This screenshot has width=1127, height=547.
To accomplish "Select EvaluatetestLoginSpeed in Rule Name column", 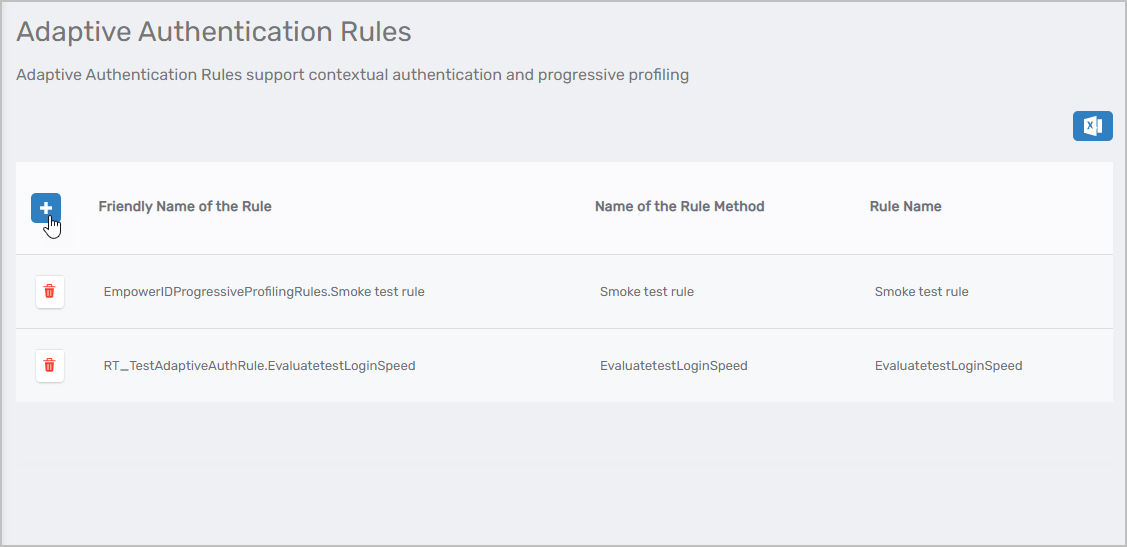I will 948,366.
